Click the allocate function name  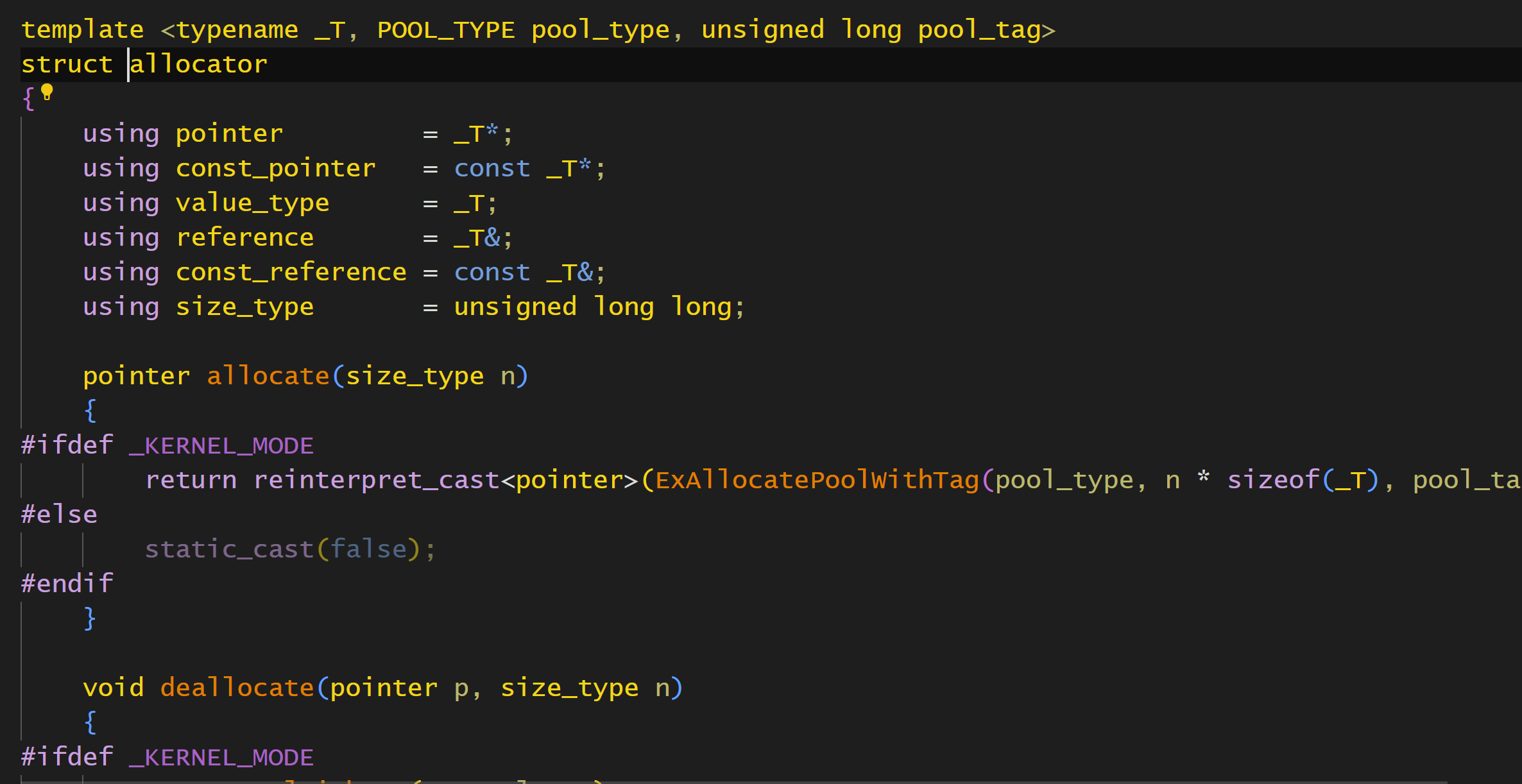coord(268,376)
